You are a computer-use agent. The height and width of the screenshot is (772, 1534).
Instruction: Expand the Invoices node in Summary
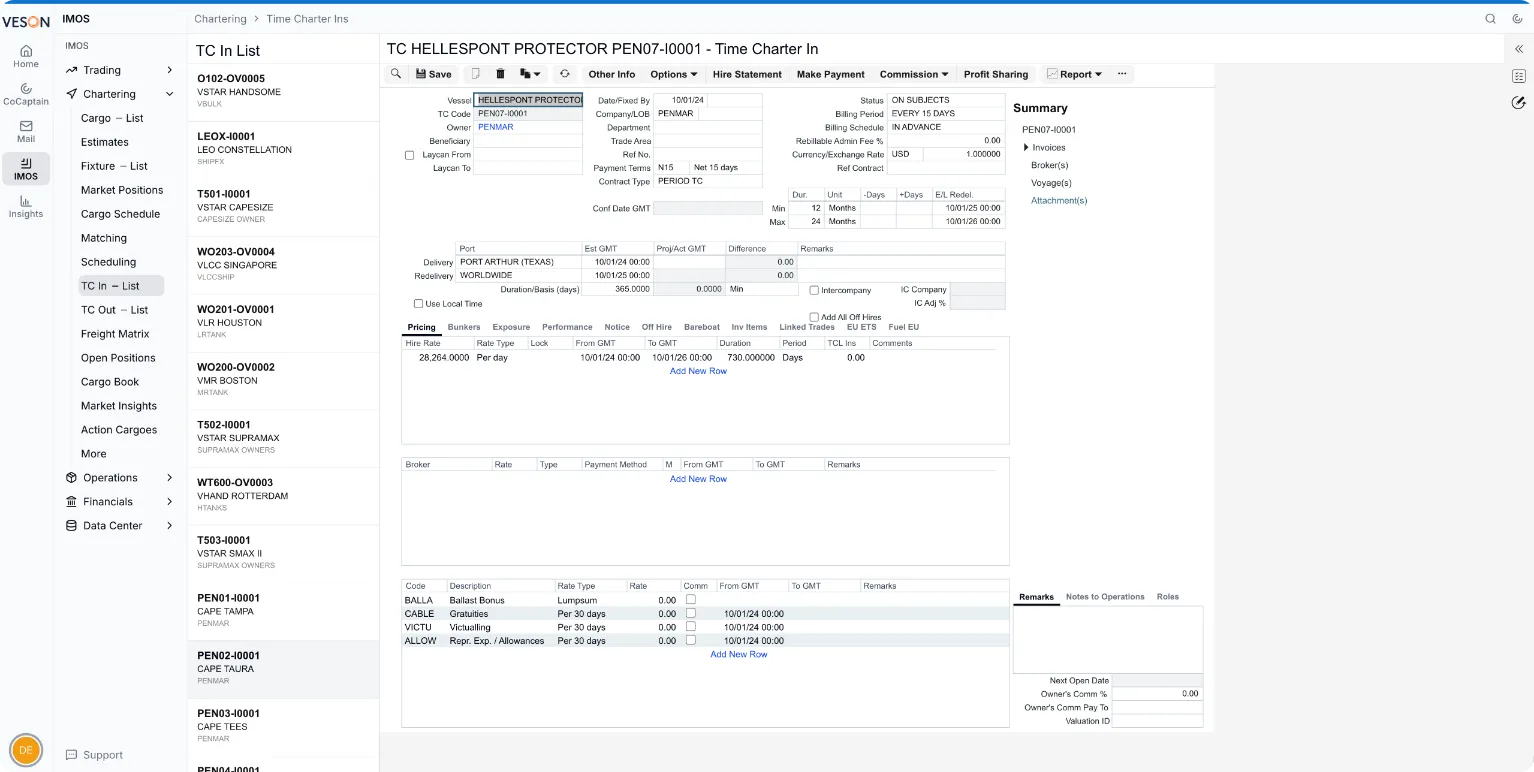coord(1026,148)
